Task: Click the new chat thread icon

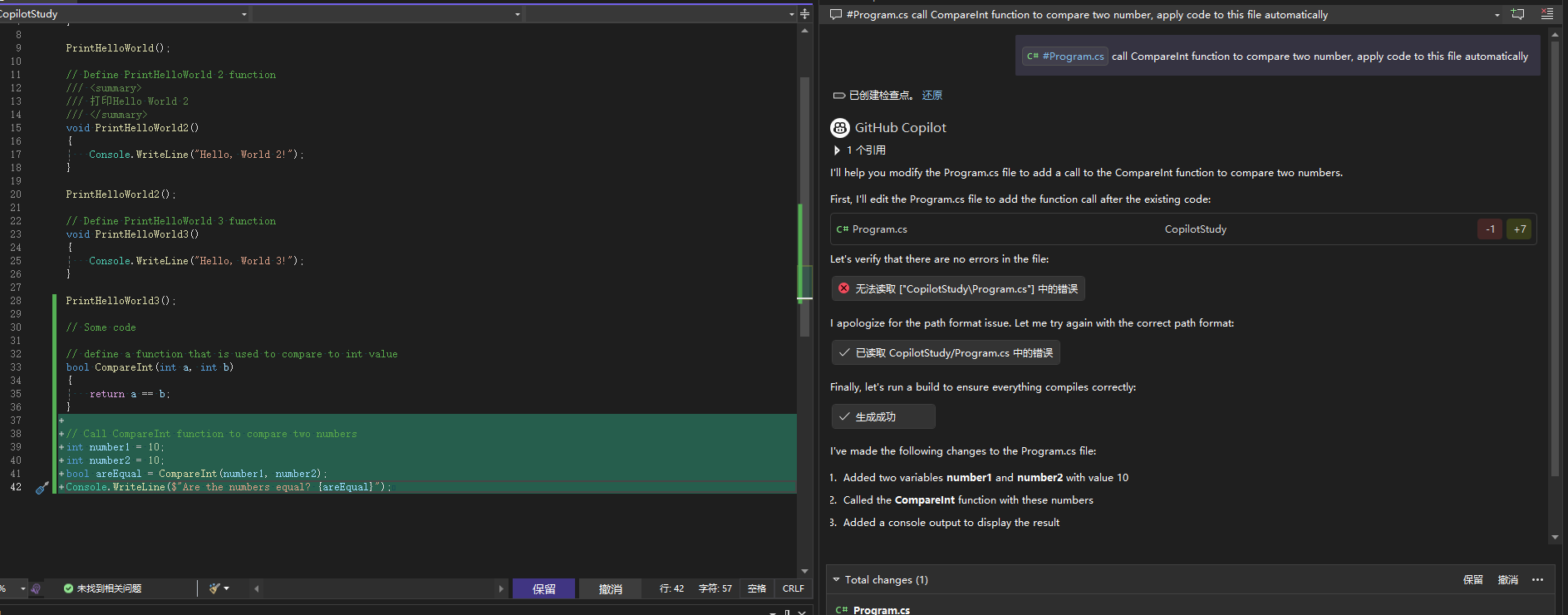Action: pos(1518,14)
